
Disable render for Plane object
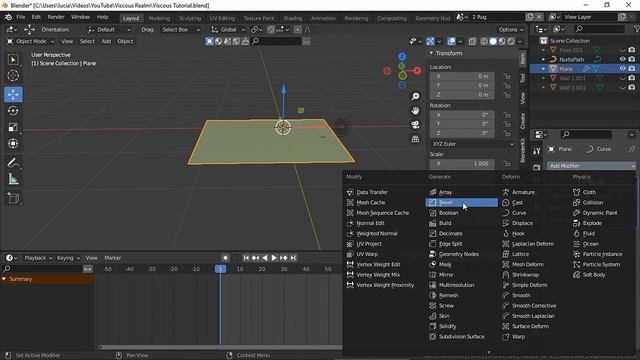pyautogui.click(x=632, y=69)
